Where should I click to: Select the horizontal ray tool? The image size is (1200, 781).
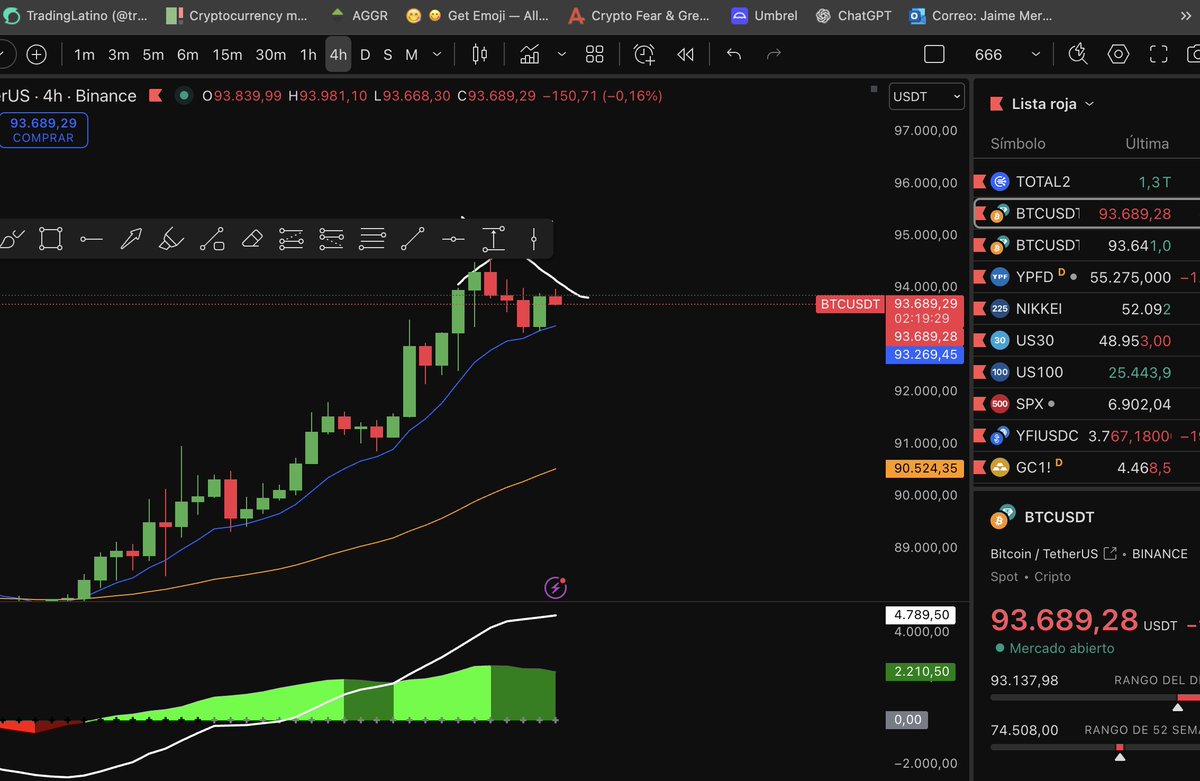tap(91, 239)
